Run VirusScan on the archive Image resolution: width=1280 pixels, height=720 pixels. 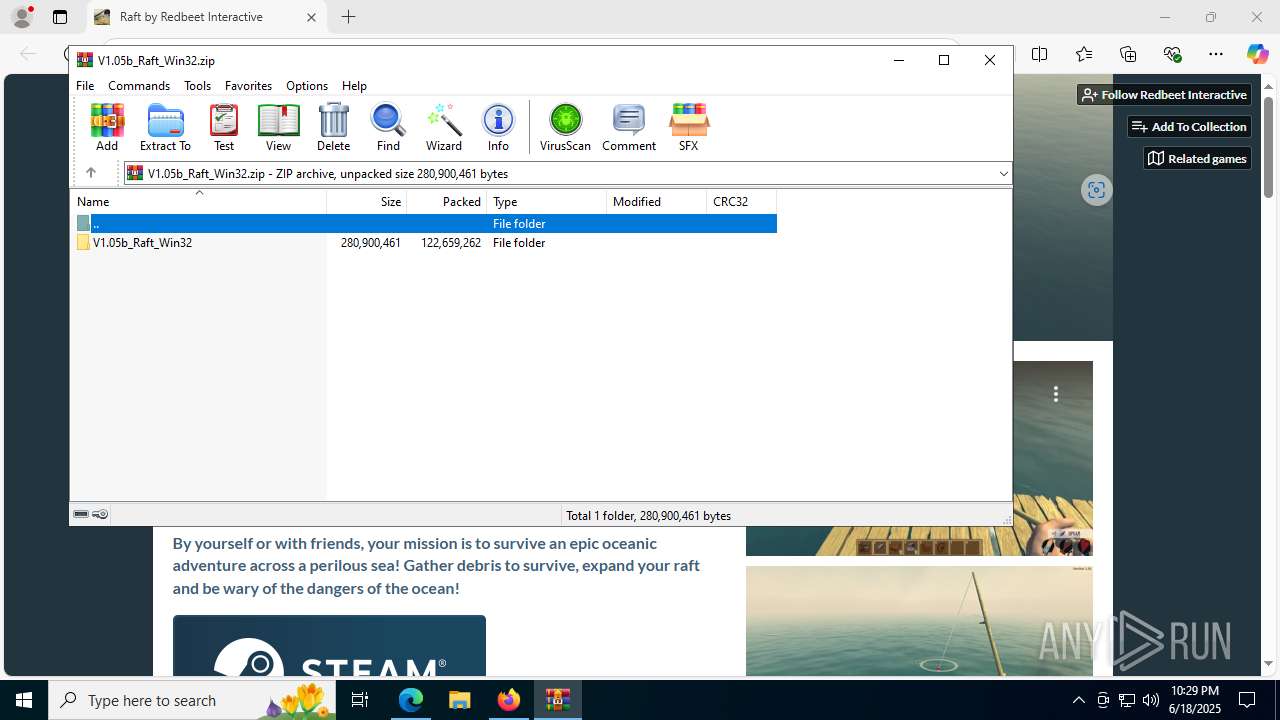[x=565, y=127]
